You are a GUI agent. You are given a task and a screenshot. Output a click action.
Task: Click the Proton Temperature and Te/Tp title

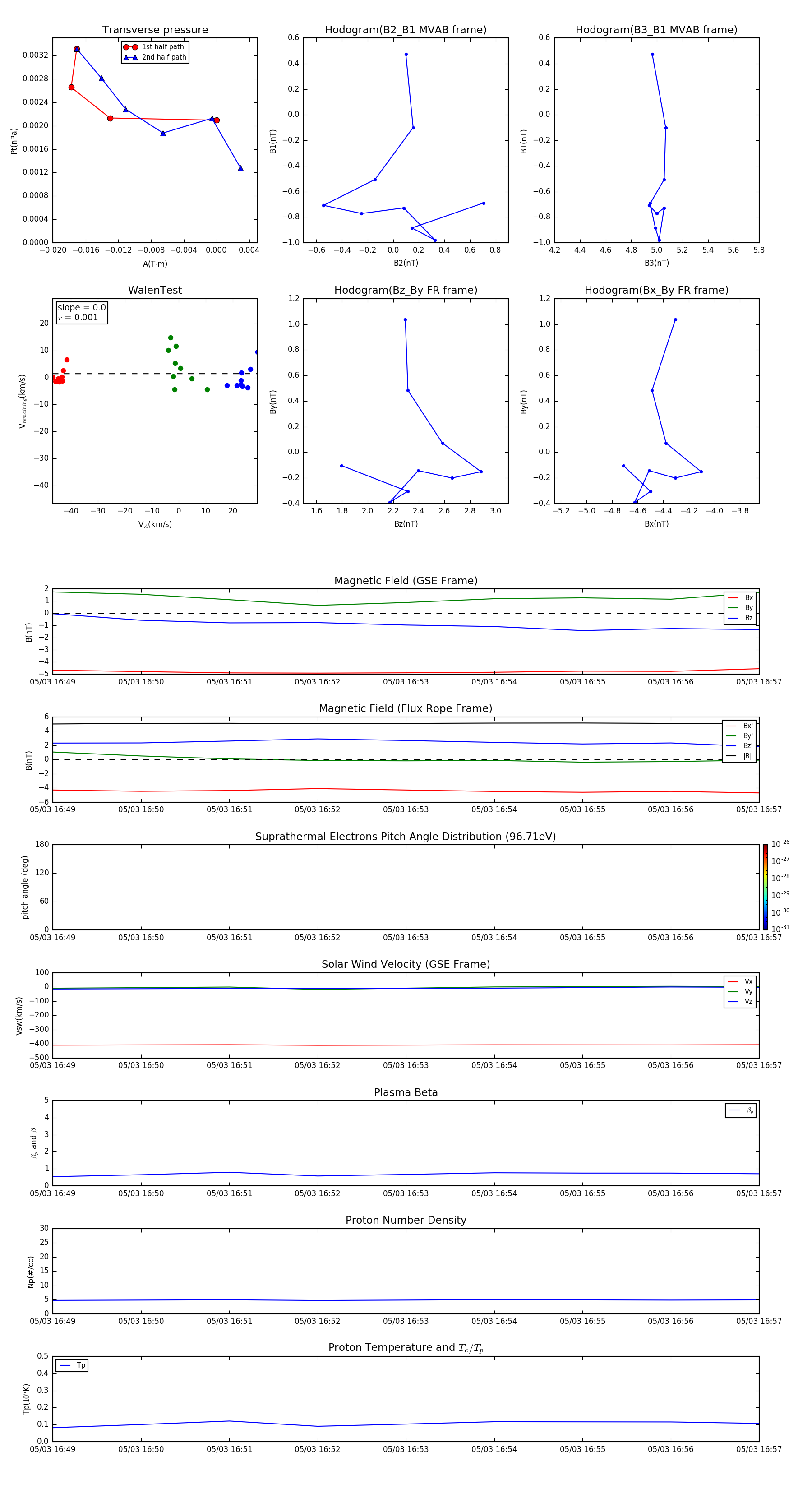pos(406,1347)
